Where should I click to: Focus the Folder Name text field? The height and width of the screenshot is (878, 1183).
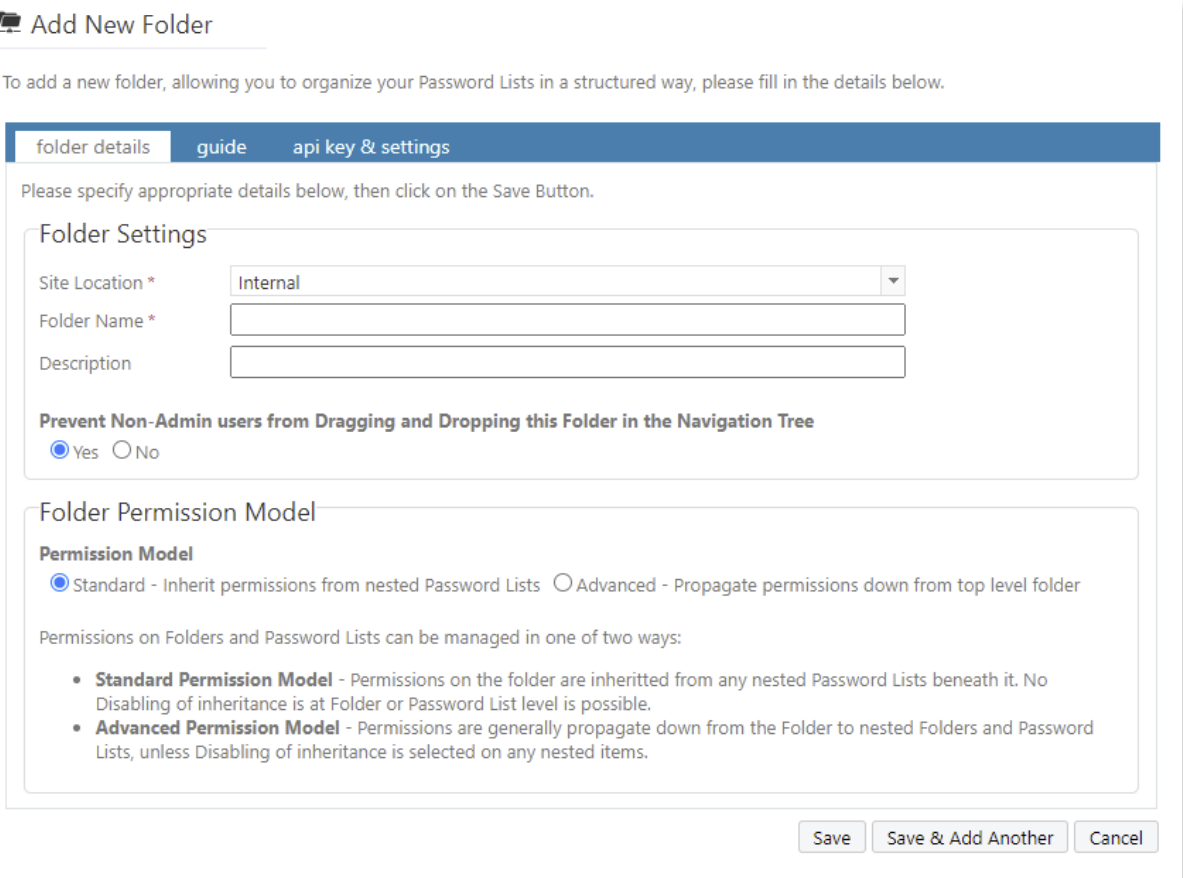click(x=567, y=320)
